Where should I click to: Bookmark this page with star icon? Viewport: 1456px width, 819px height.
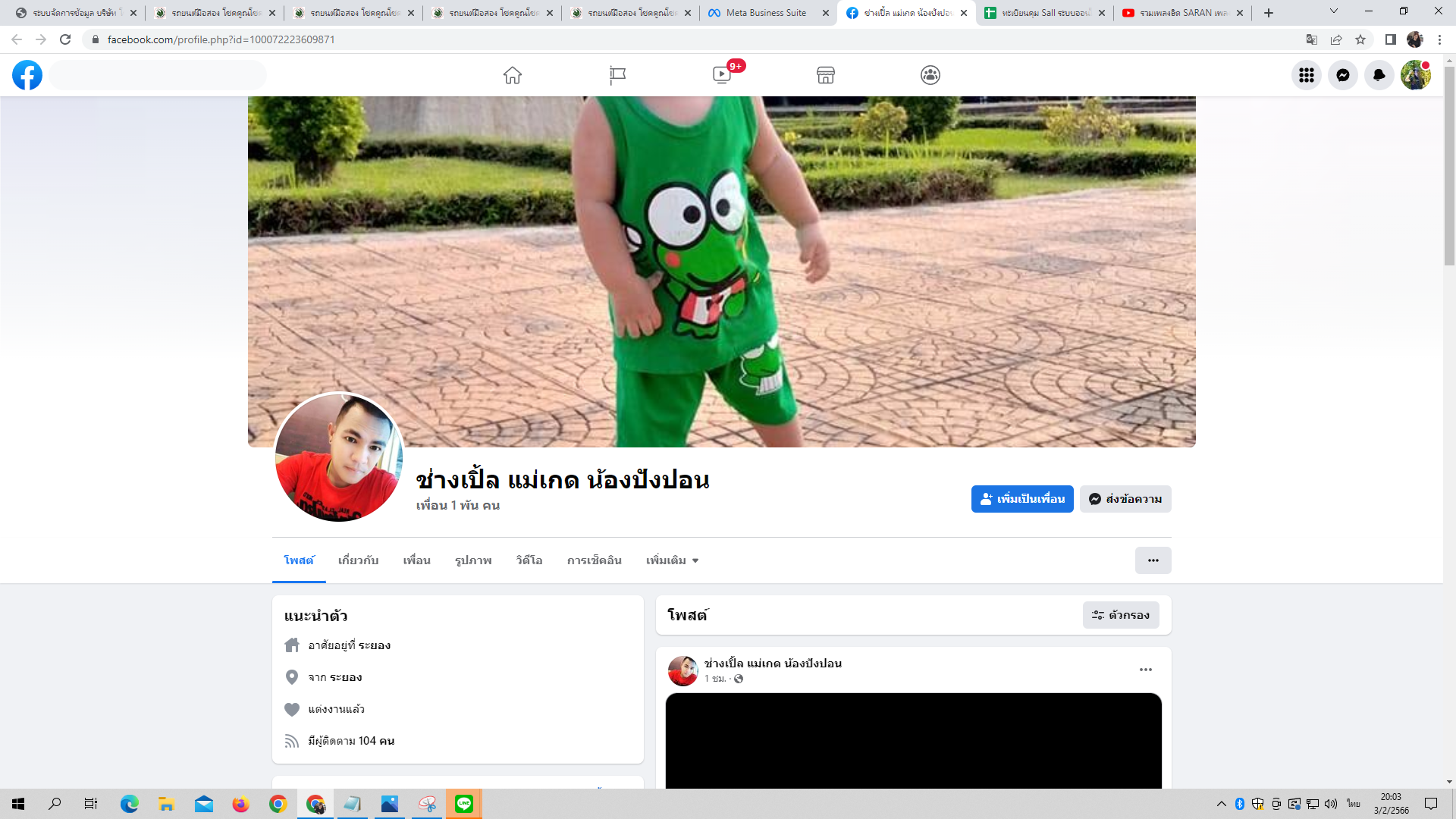pos(1360,39)
